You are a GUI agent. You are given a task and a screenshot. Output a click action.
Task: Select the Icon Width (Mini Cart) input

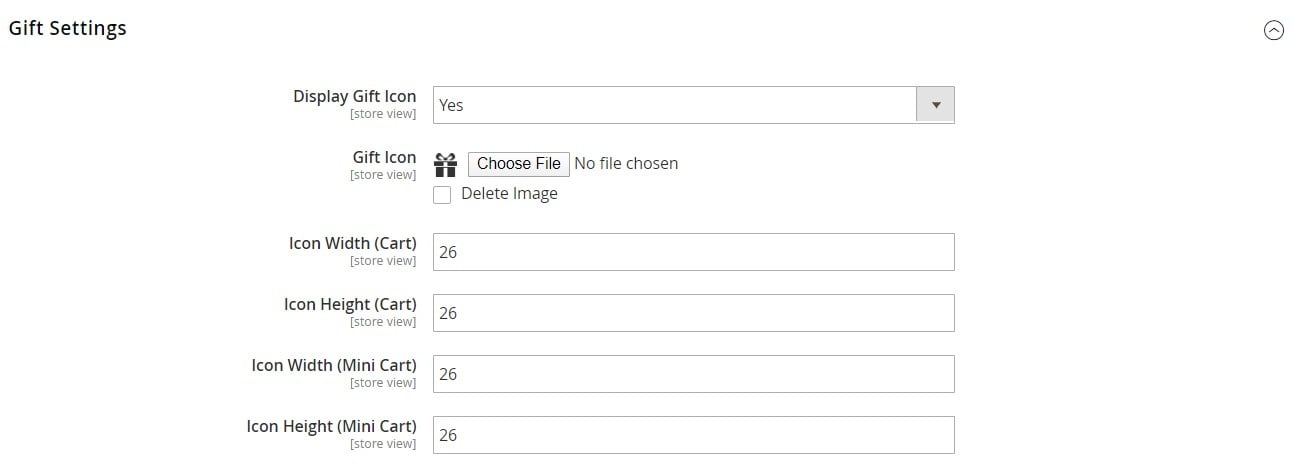point(693,374)
